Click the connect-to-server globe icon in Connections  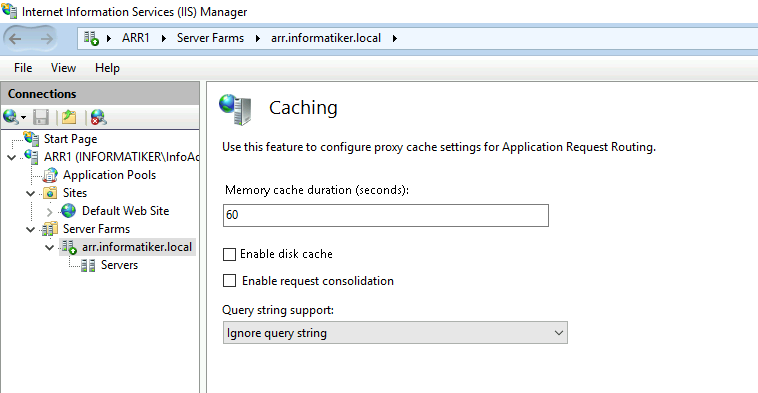click(11, 117)
